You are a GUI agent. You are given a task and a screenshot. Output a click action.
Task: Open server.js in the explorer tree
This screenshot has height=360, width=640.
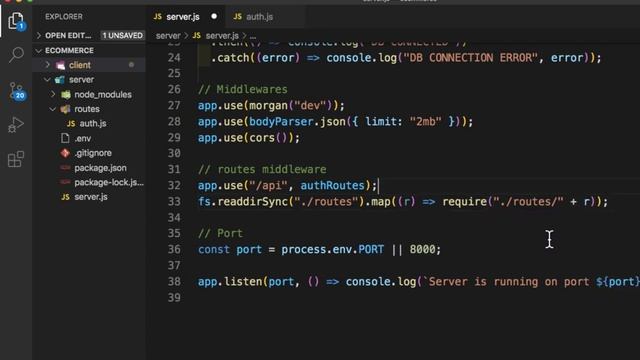click(x=91, y=197)
